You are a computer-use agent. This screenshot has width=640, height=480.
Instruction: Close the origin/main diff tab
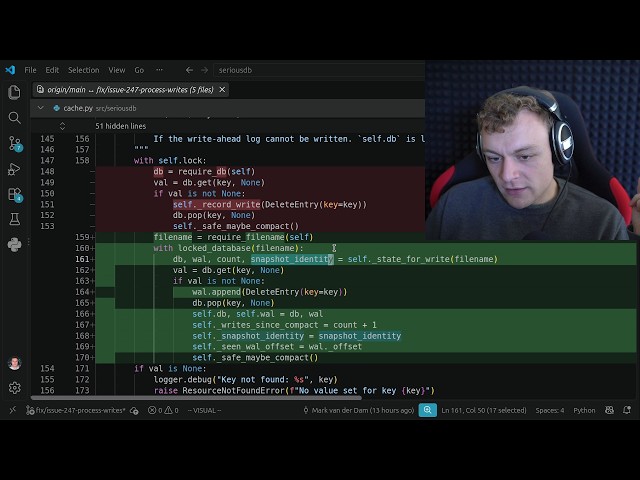click(x=222, y=89)
